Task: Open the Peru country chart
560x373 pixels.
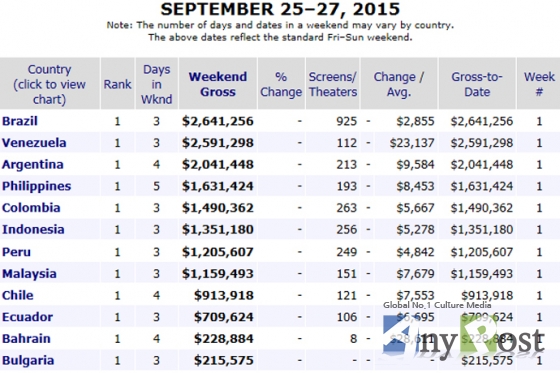Action: coord(16,252)
